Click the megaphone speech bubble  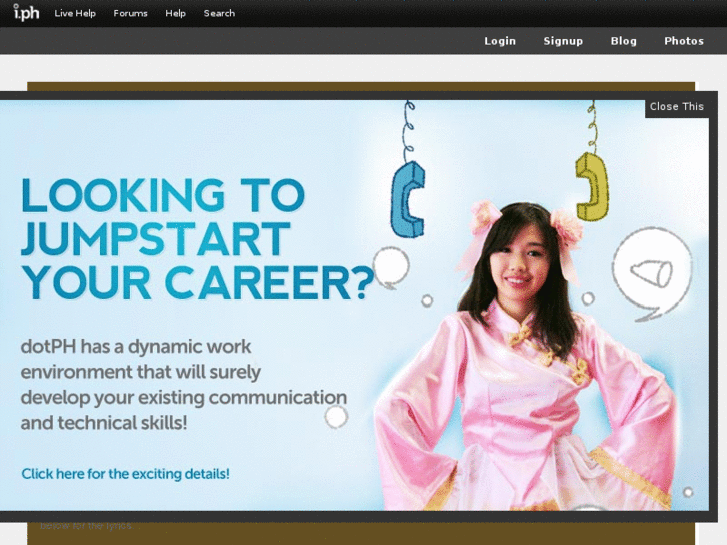(x=652, y=274)
